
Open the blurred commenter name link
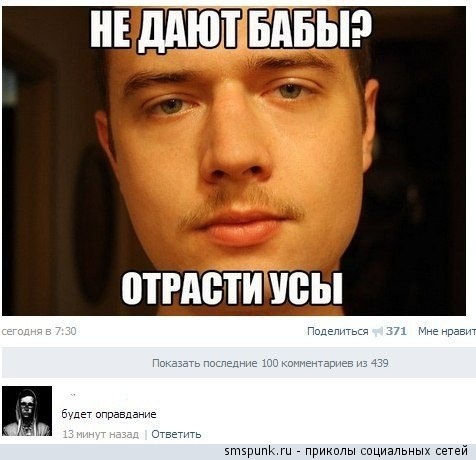95,396
